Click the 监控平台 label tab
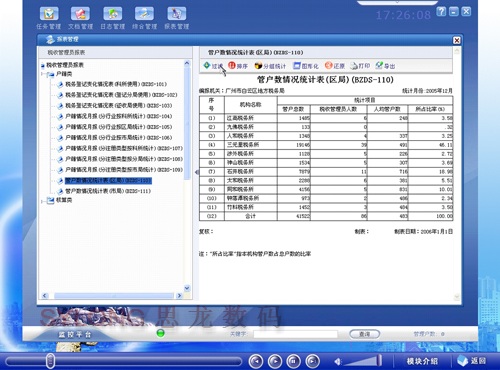 75,335
